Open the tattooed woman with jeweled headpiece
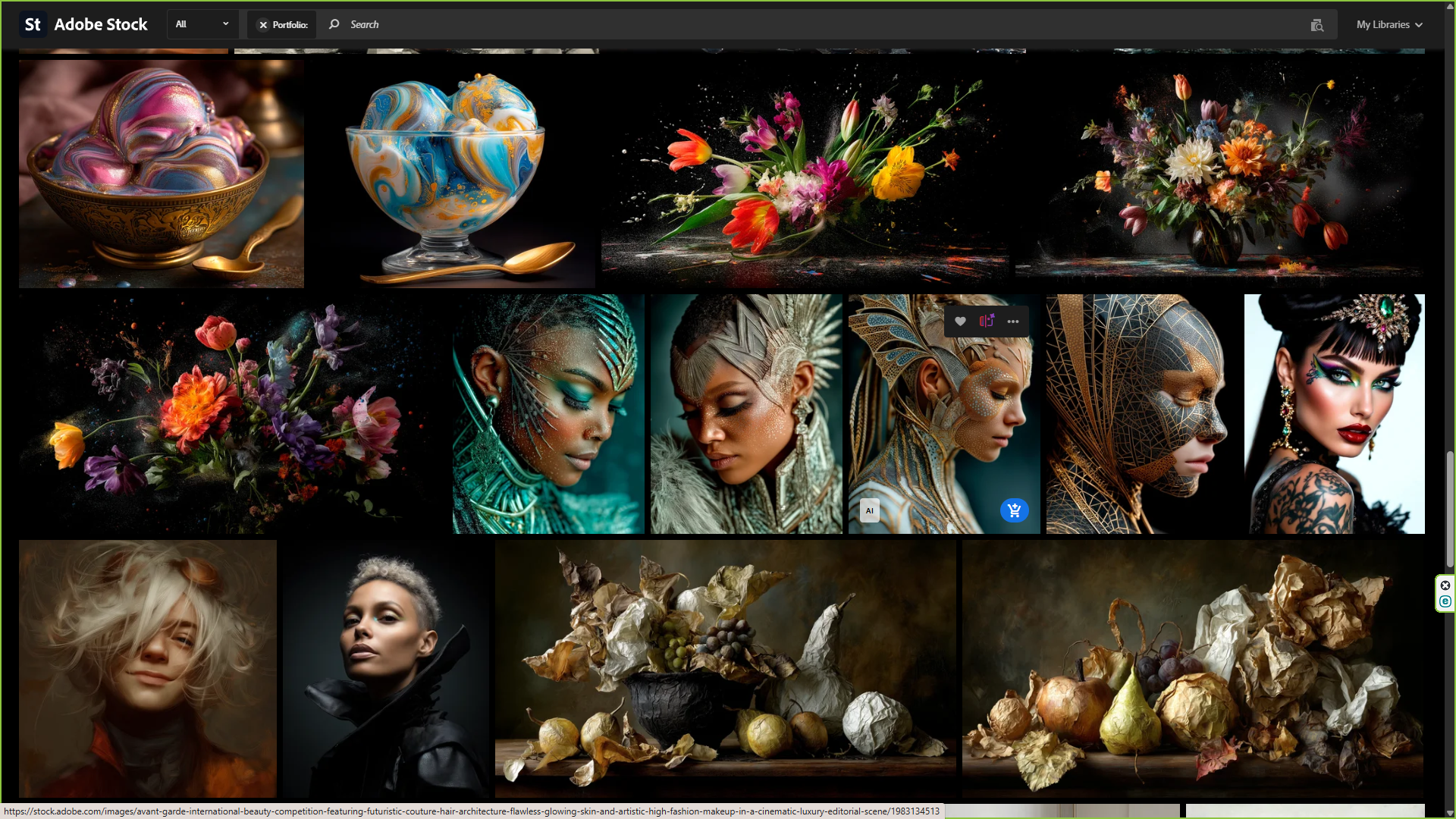This screenshot has height=819, width=1456. click(1335, 414)
